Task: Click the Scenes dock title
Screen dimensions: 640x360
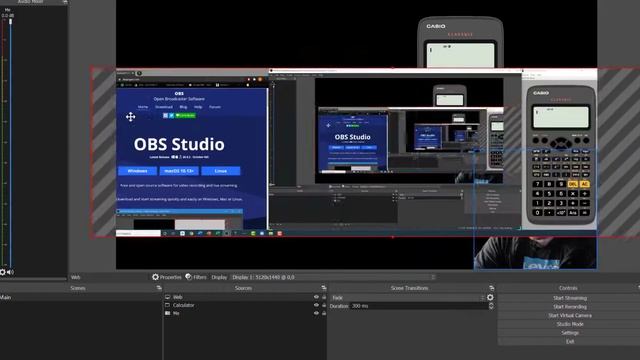Action: click(x=78, y=288)
